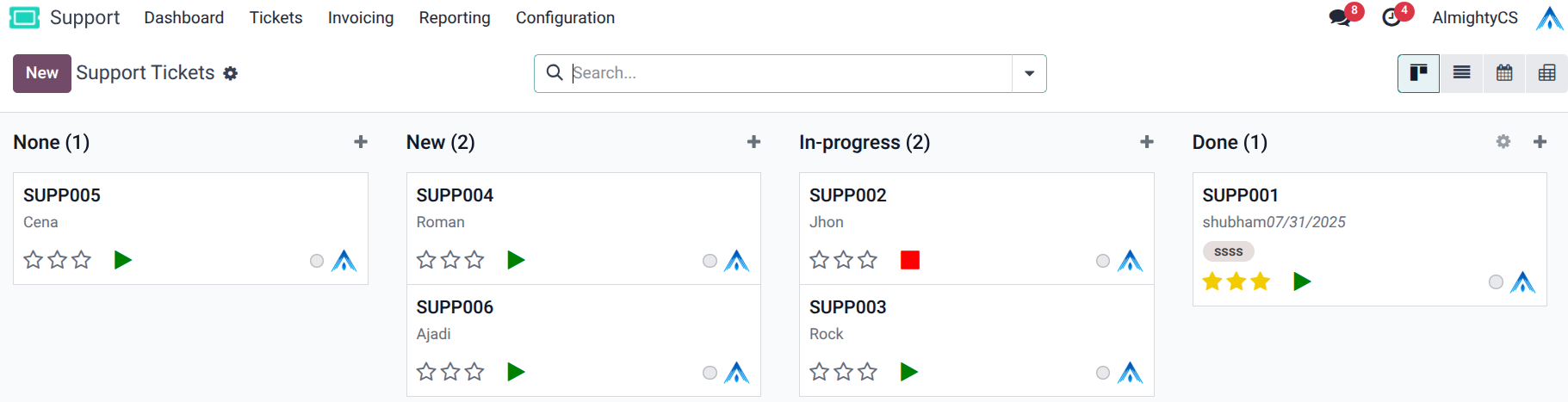Switch to the pivot table view
Screen dimensions: 1568x402
[1546, 73]
